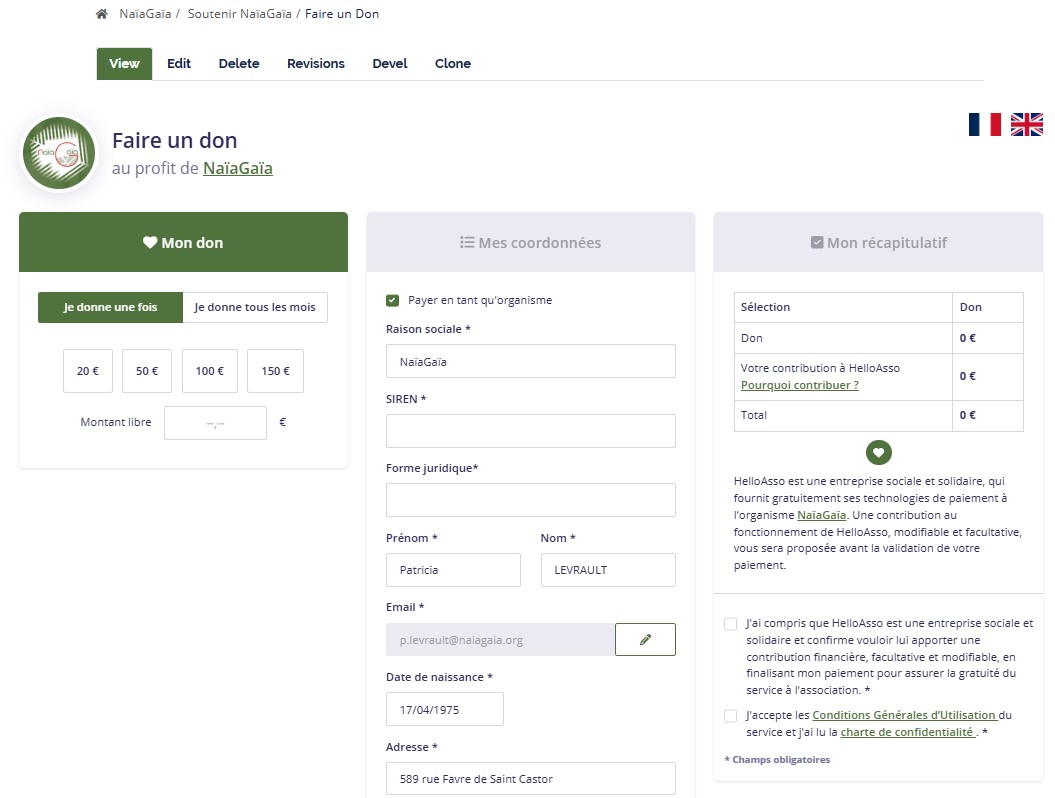Viewport: 1055px width, 798px height.
Task: Click the Montant libre amount field
Action: pyautogui.click(x=215, y=423)
